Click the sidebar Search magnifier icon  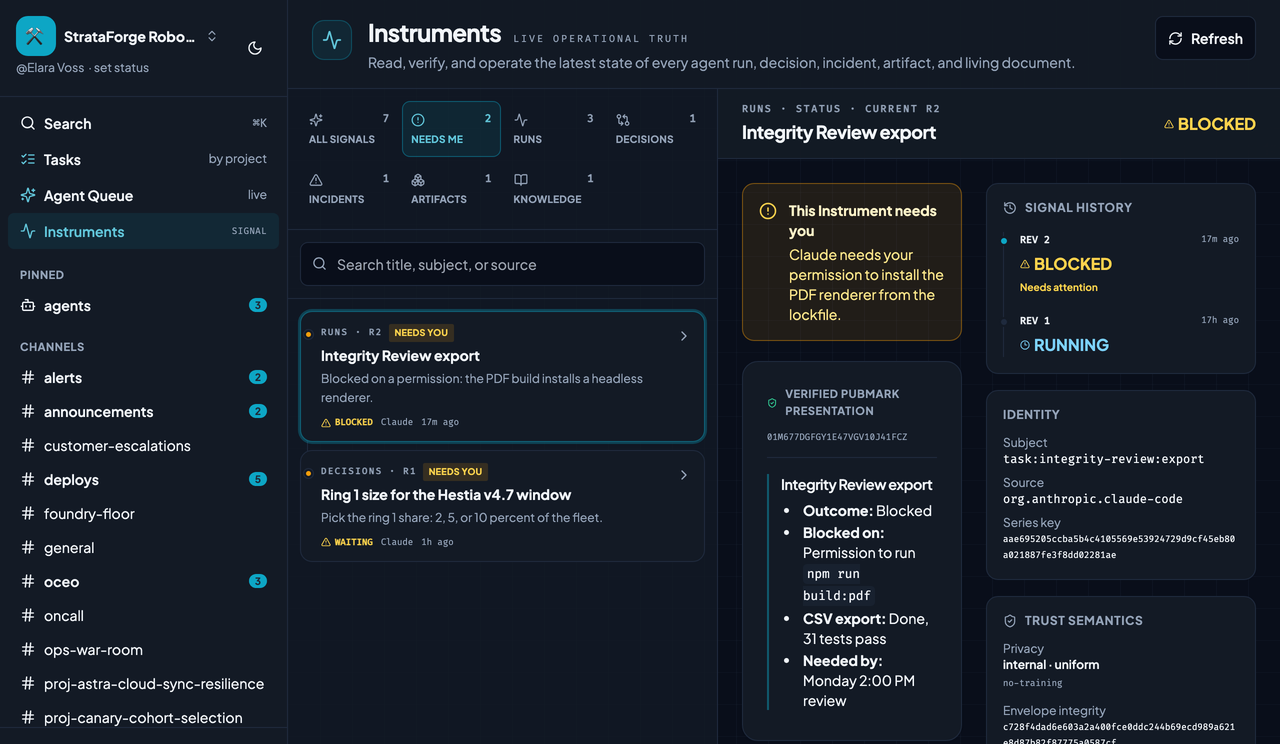(28, 124)
